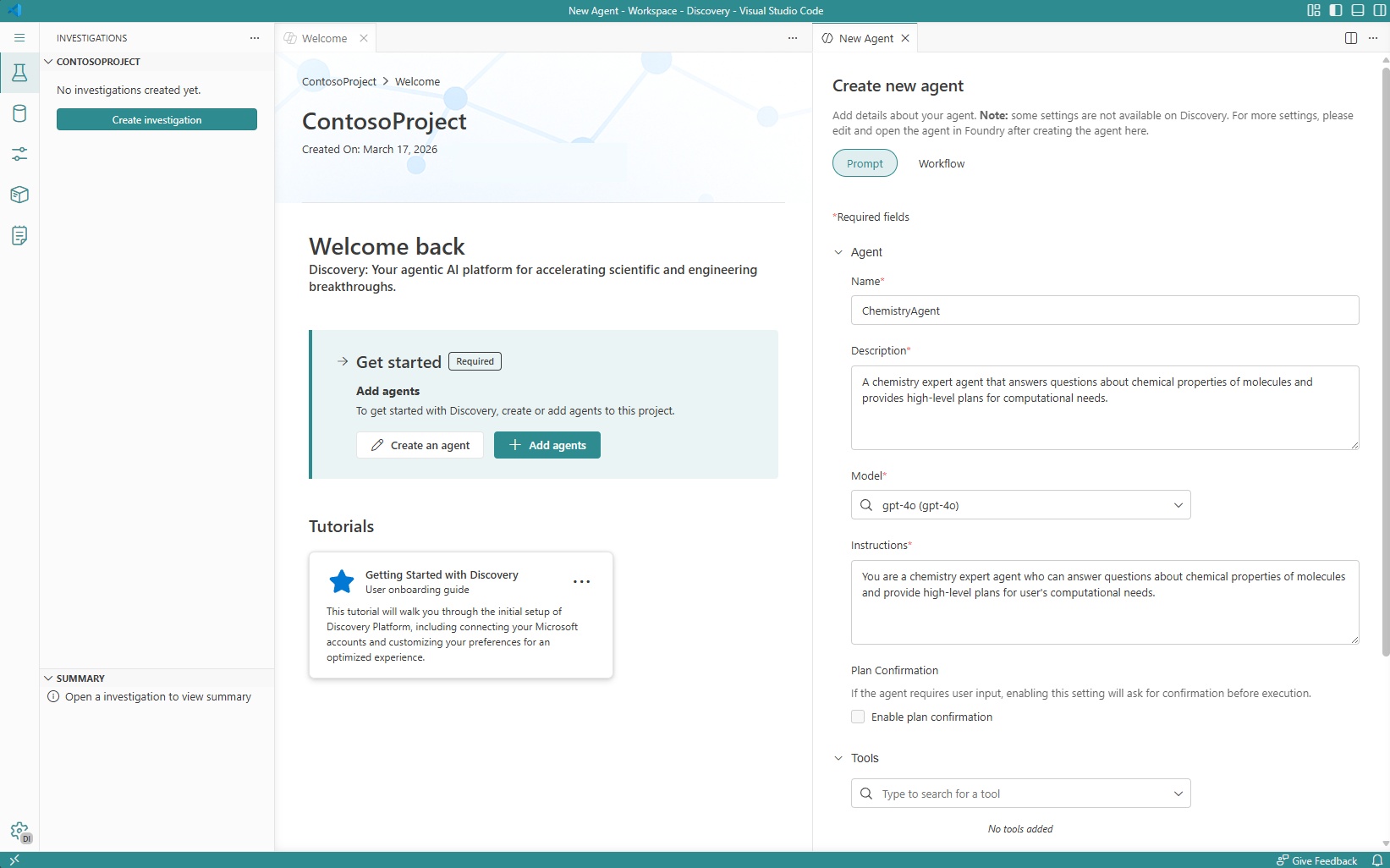Open the cube package view in activity bar
Screen dimensions: 1390x868
point(19,195)
